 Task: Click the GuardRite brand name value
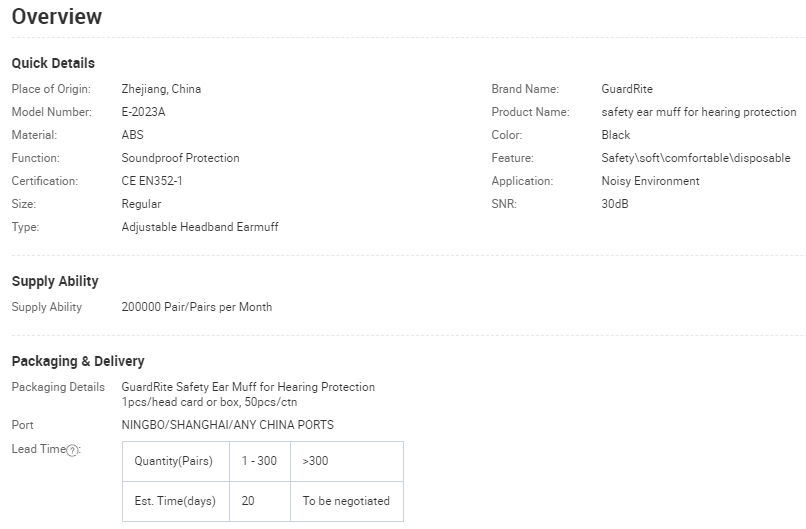627,89
